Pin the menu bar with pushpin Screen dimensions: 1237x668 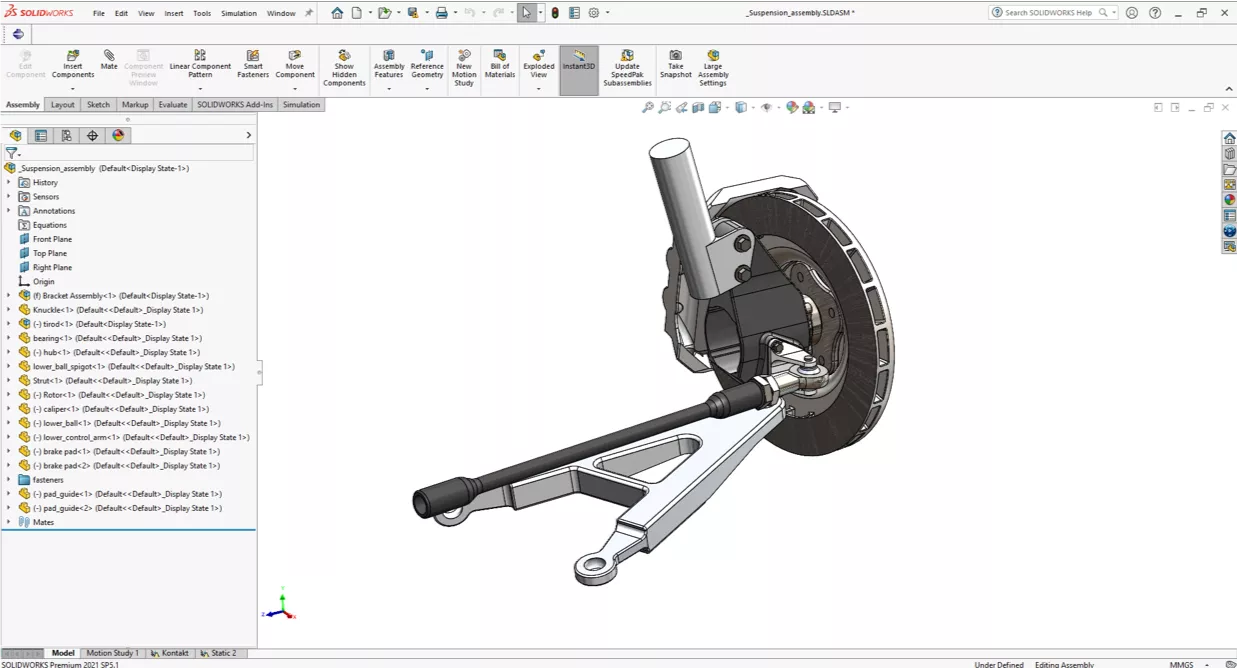(309, 13)
